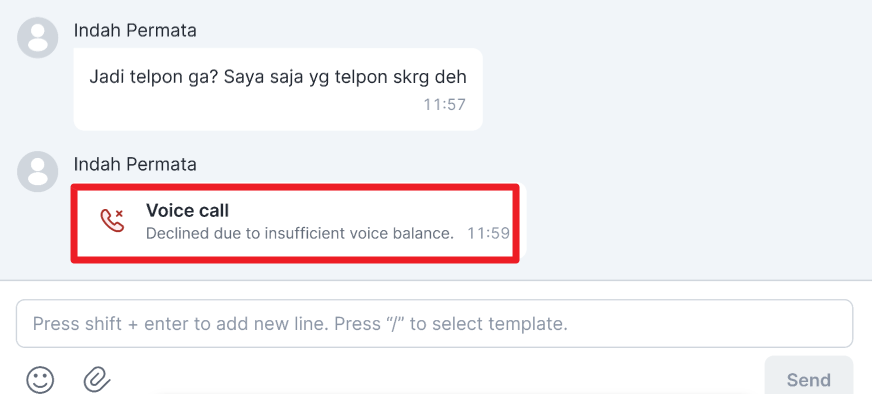The width and height of the screenshot is (872, 394).
Task: Select the "Jadi telpon ga?" message bubble
Action: click(x=278, y=89)
